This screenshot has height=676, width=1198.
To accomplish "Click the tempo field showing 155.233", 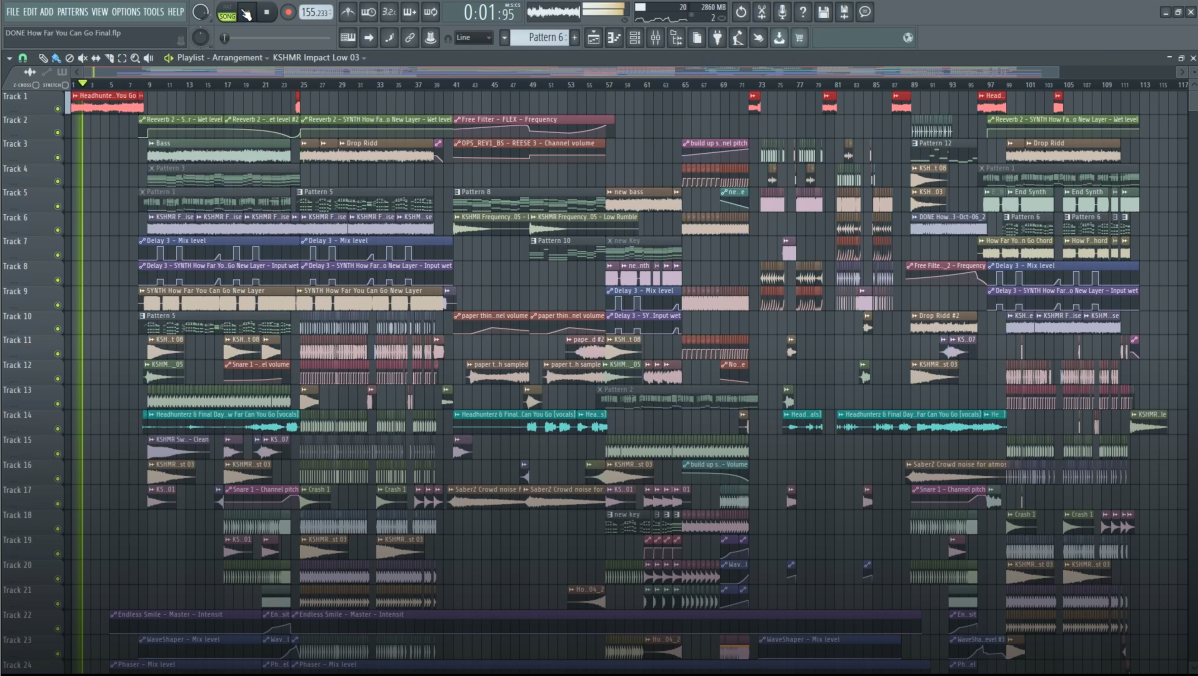I will [x=316, y=12].
